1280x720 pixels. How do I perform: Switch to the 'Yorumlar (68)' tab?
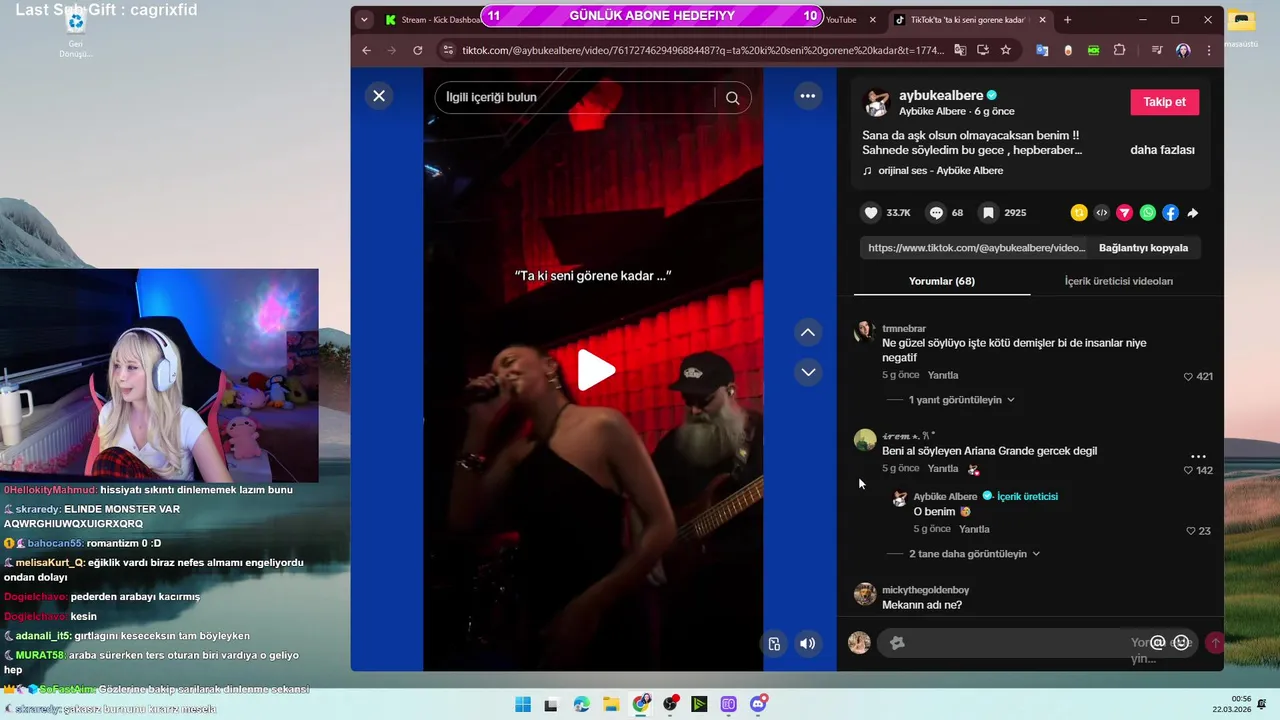coord(942,281)
